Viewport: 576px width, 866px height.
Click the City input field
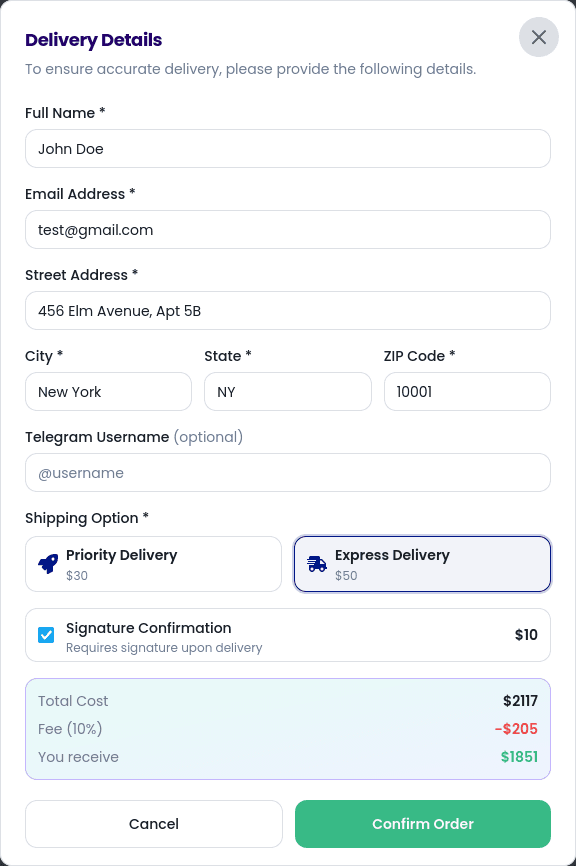coord(108,391)
